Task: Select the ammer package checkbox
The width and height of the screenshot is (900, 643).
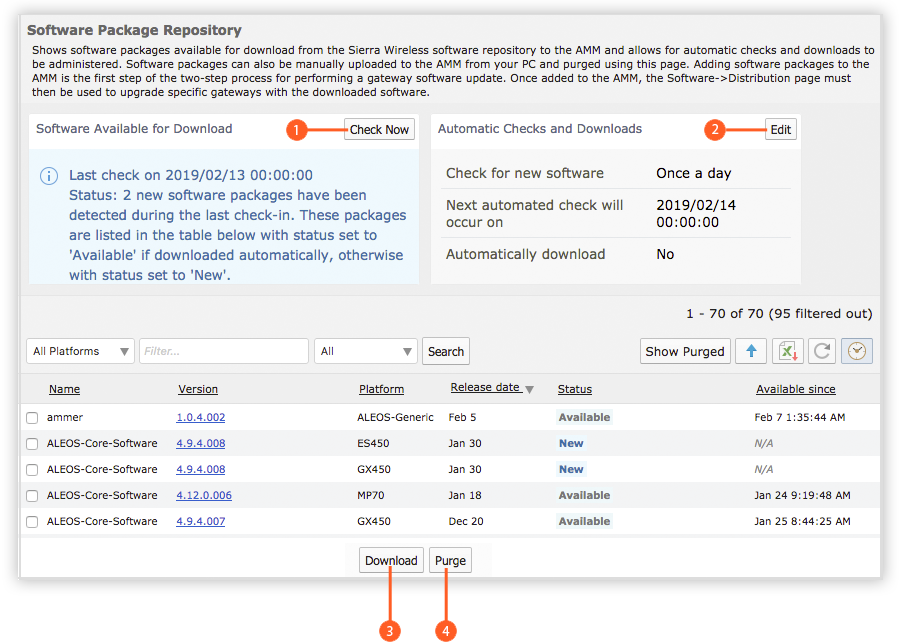Action: pos(32,418)
